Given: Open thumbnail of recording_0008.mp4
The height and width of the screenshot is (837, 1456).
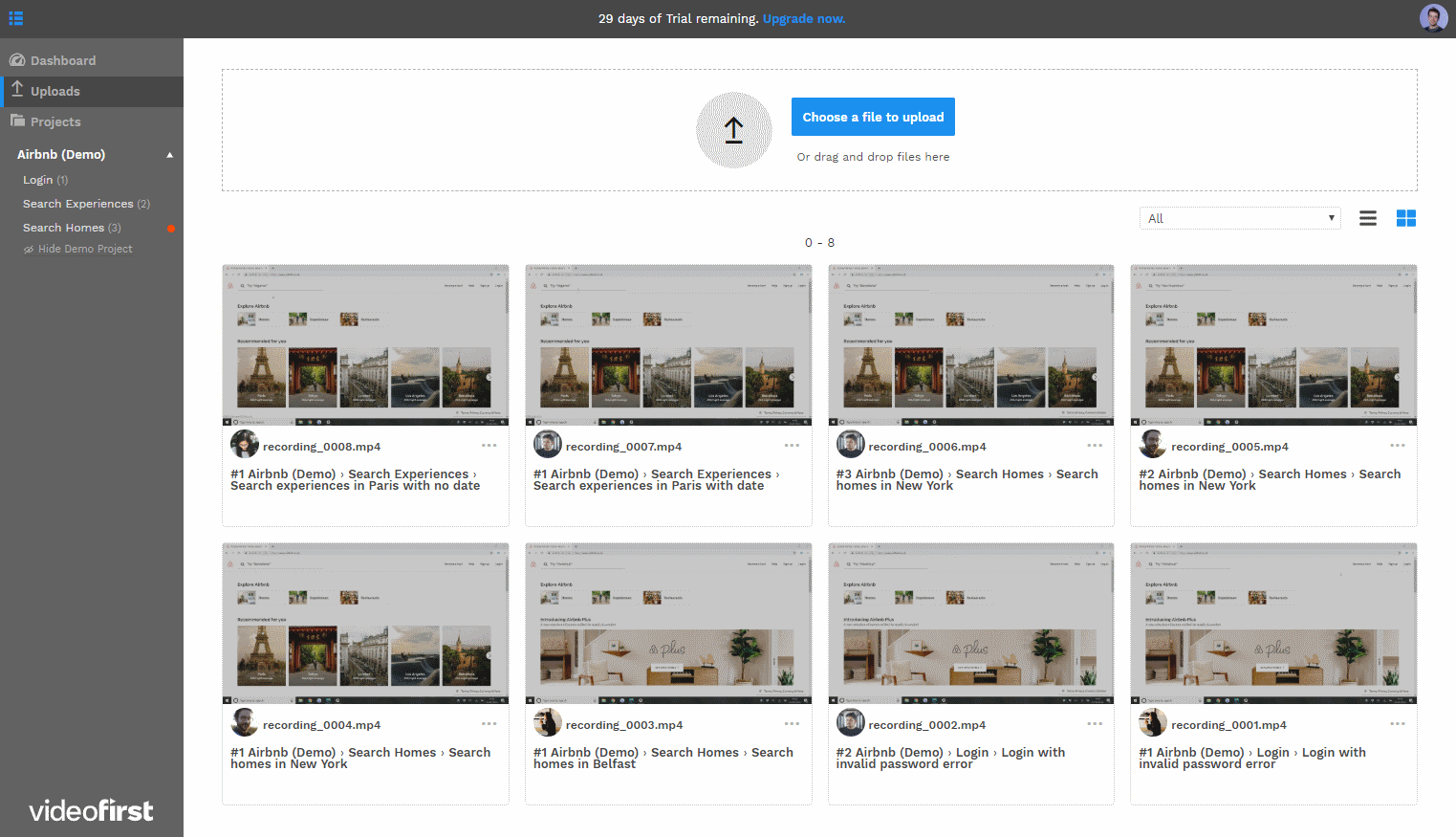Looking at the screenshot, I should (365, 345).
